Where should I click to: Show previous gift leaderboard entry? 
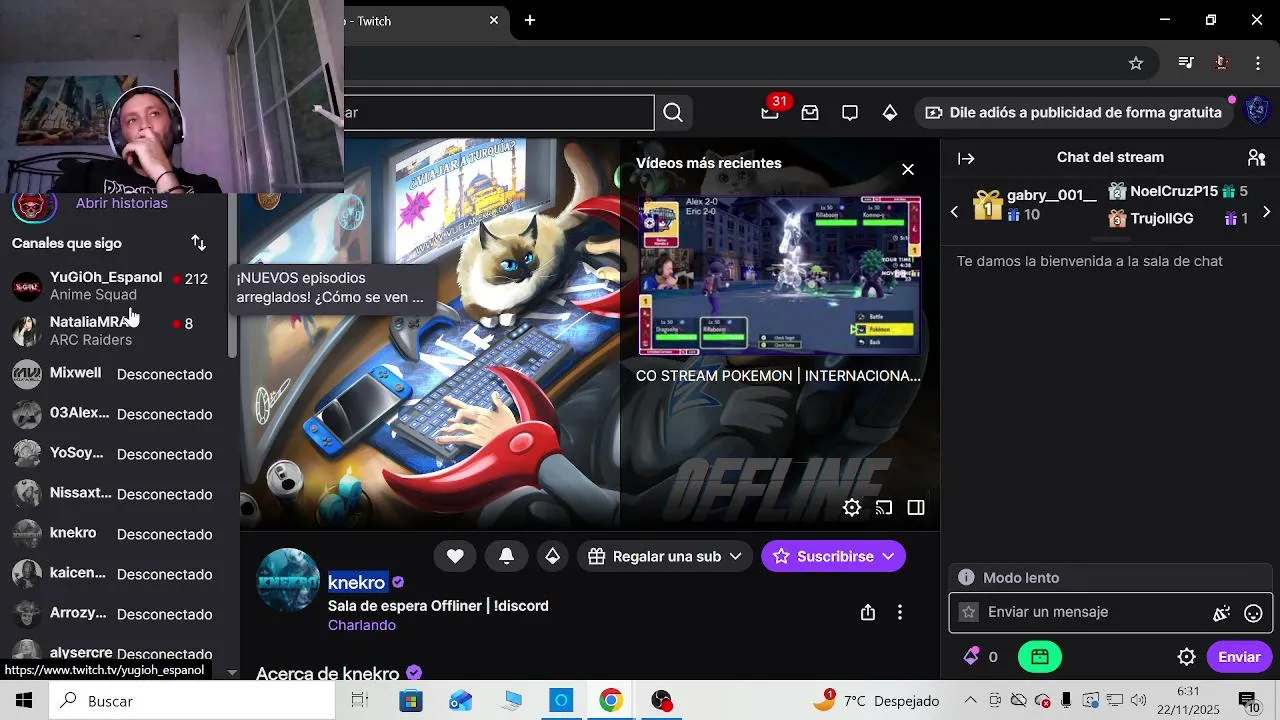click(x=954, y=212)
